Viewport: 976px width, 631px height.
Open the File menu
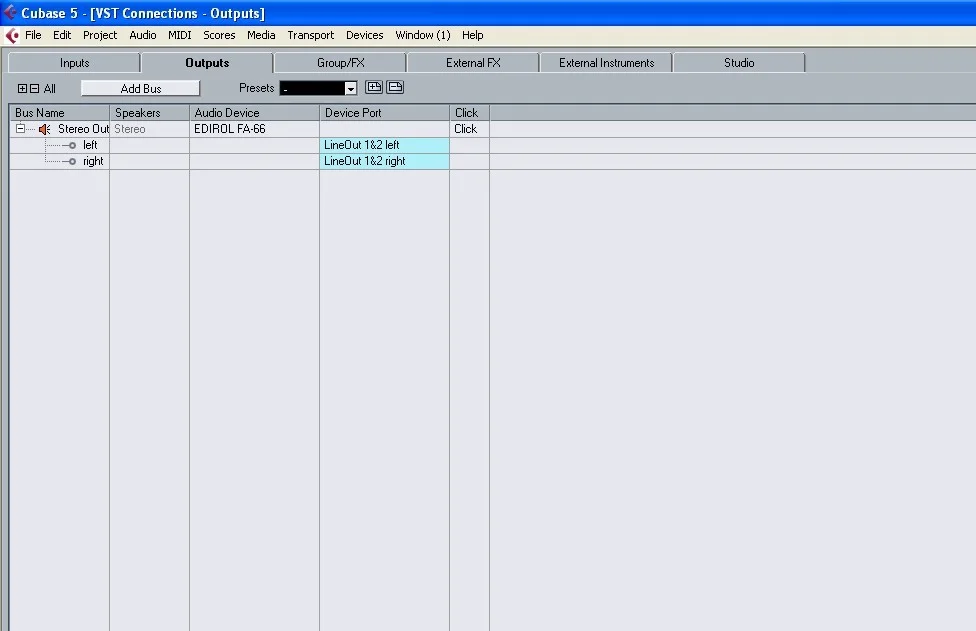[x=33, y=35]
